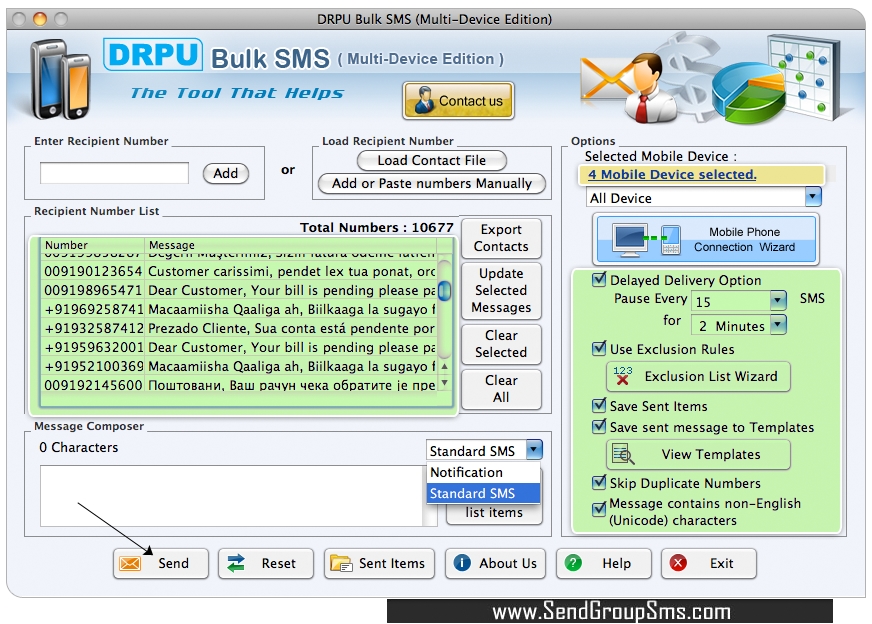This screenshot has width=872, height=624.
Task: Click the macOS zoom window button
Action: [x=61, y=19]
